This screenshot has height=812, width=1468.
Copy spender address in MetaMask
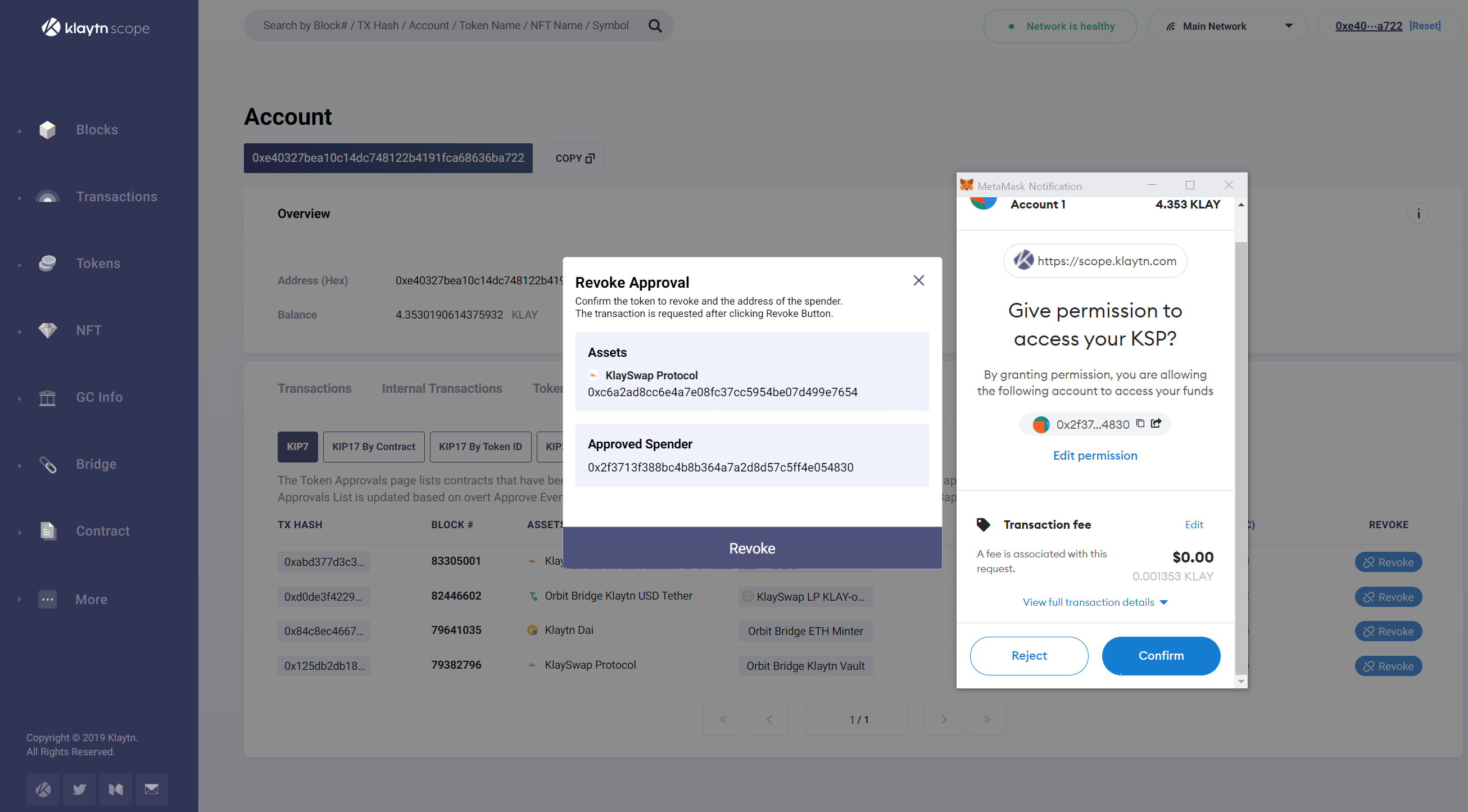coord(1140,423)
